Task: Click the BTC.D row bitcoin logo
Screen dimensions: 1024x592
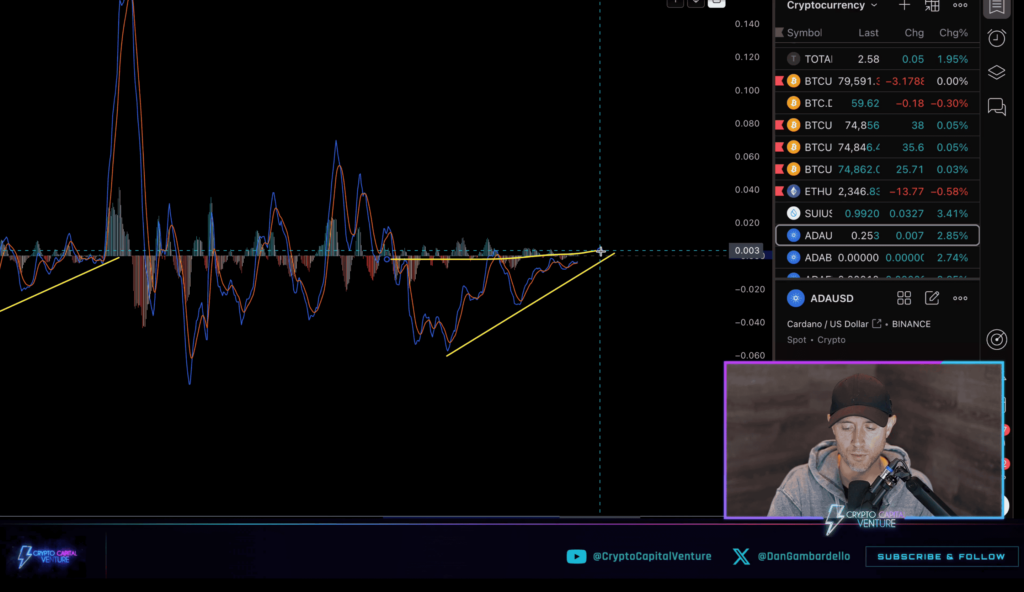Action: coord(793,103)
